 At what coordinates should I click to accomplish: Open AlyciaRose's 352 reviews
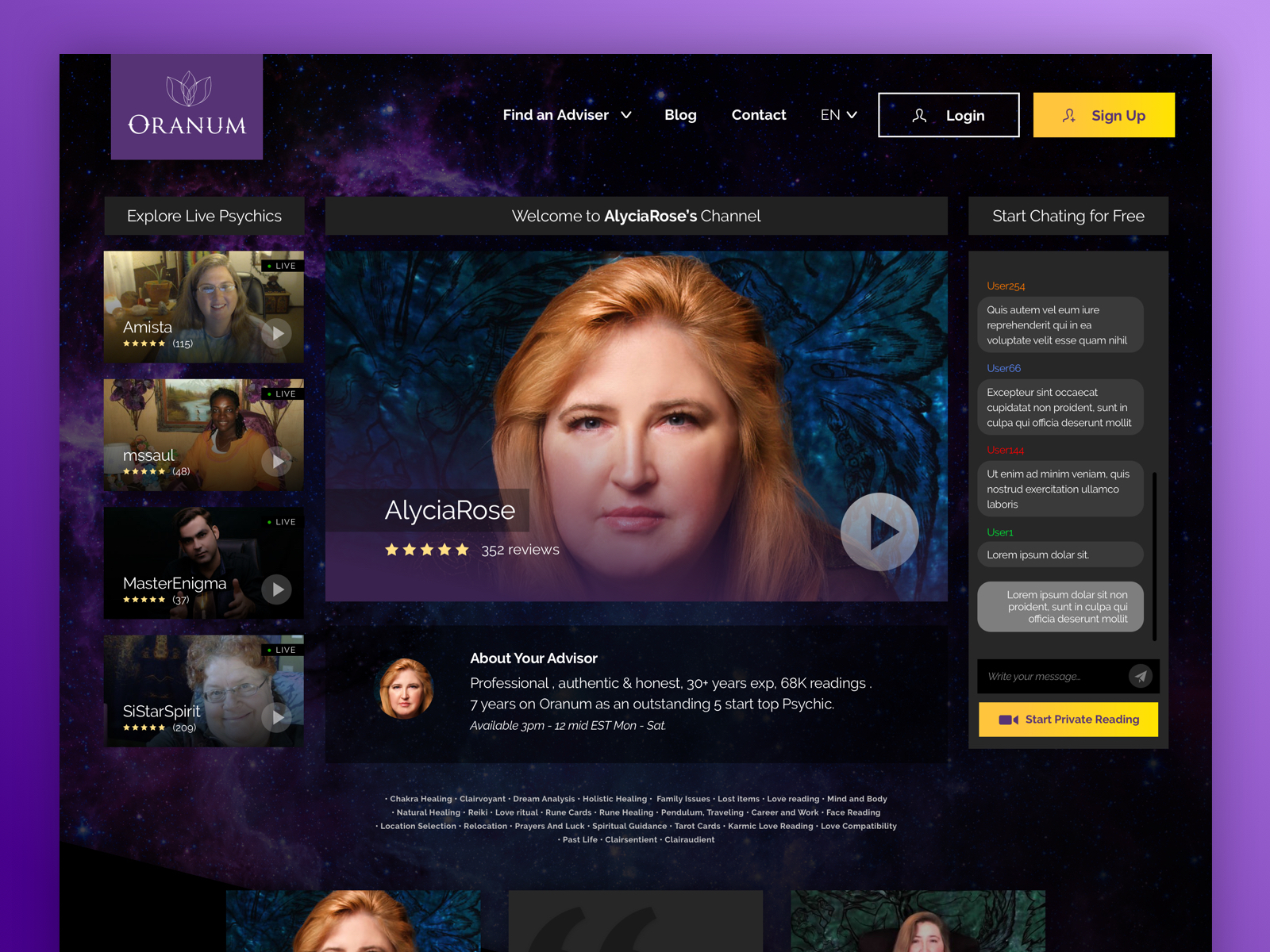coord(520,550)
